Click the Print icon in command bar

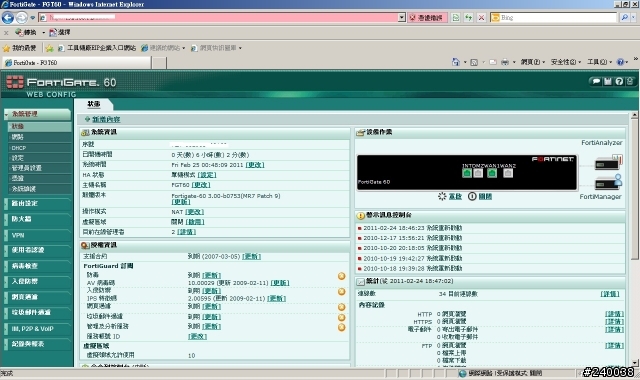click(505, 62)
